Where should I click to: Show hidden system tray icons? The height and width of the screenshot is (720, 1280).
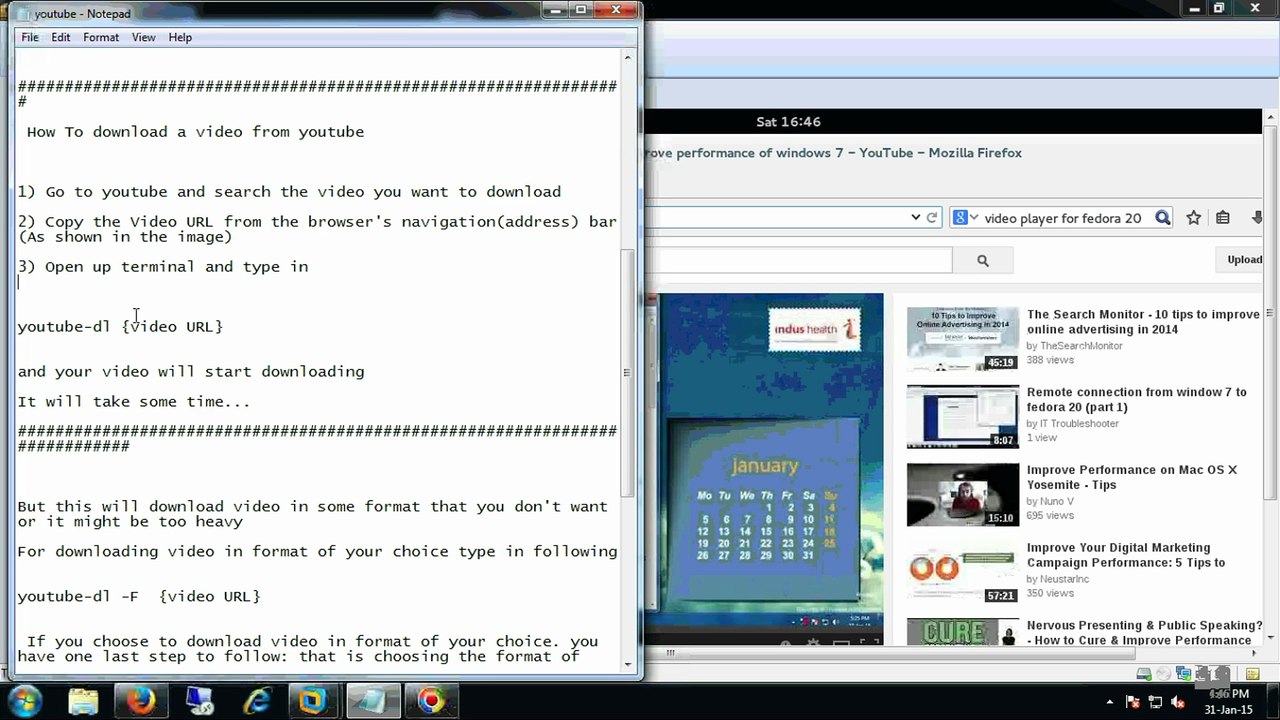click(1110, 701)
